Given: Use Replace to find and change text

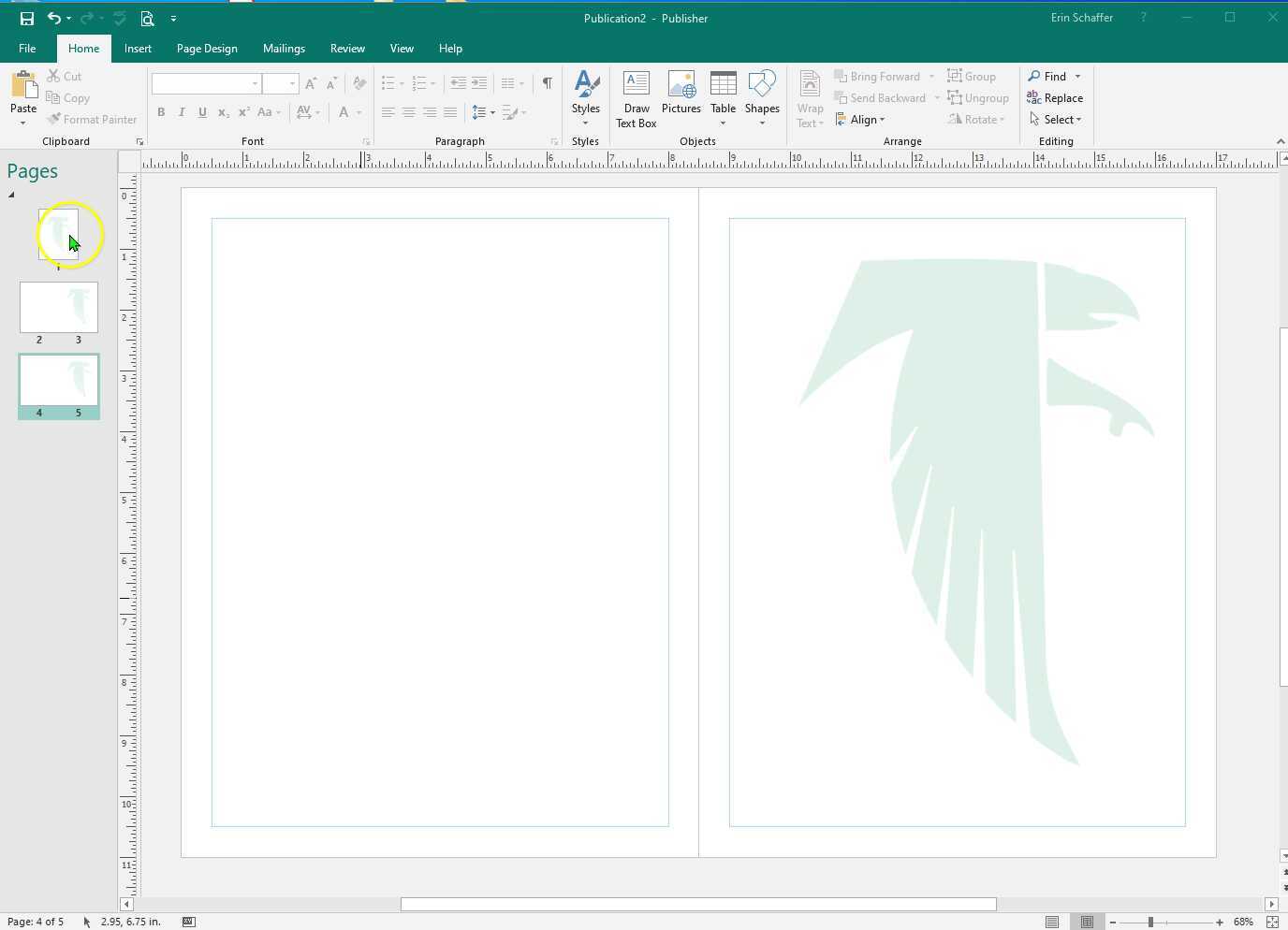Looking at the screenshot, I should click(x=1055, y=97).
